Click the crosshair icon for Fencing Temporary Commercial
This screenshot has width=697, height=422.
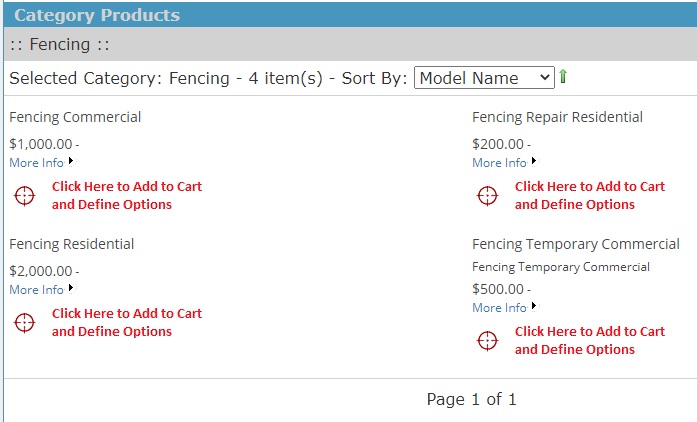[488, 341]
